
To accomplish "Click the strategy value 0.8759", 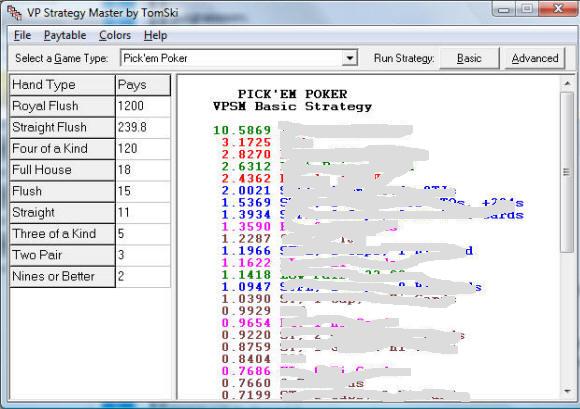I will [x=246, y=347].
